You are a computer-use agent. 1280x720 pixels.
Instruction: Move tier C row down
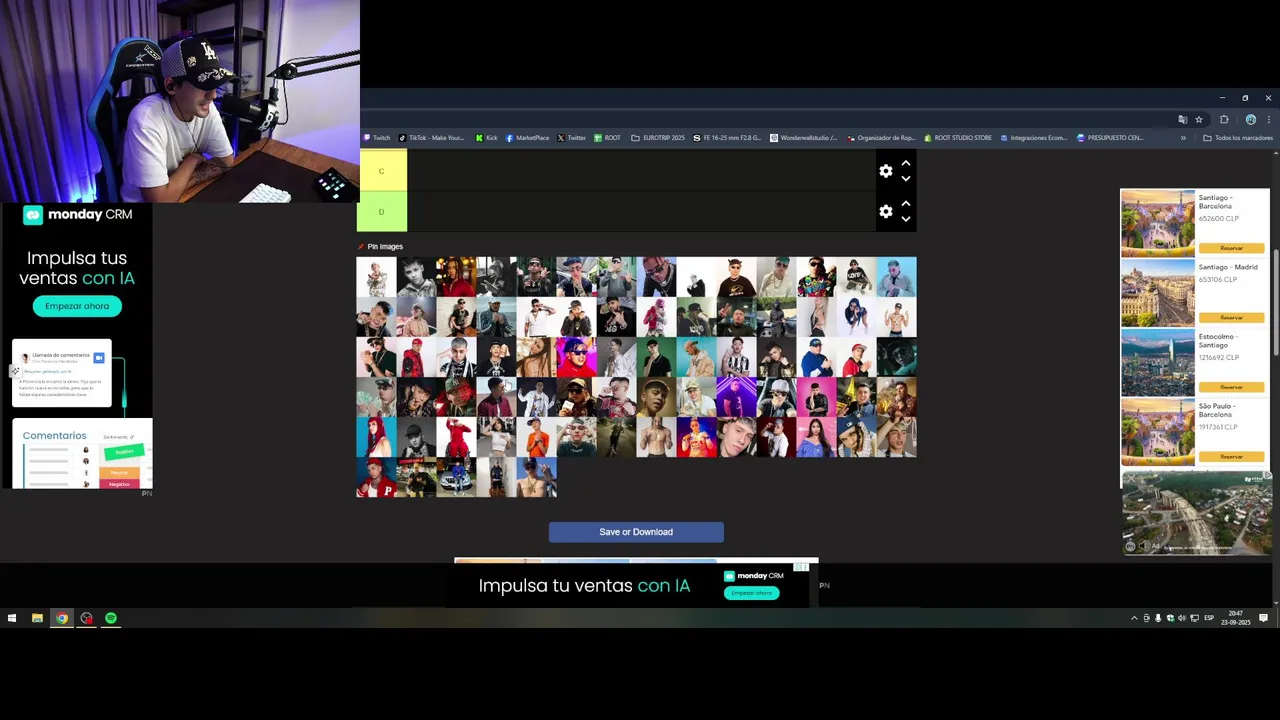(906, 179)
